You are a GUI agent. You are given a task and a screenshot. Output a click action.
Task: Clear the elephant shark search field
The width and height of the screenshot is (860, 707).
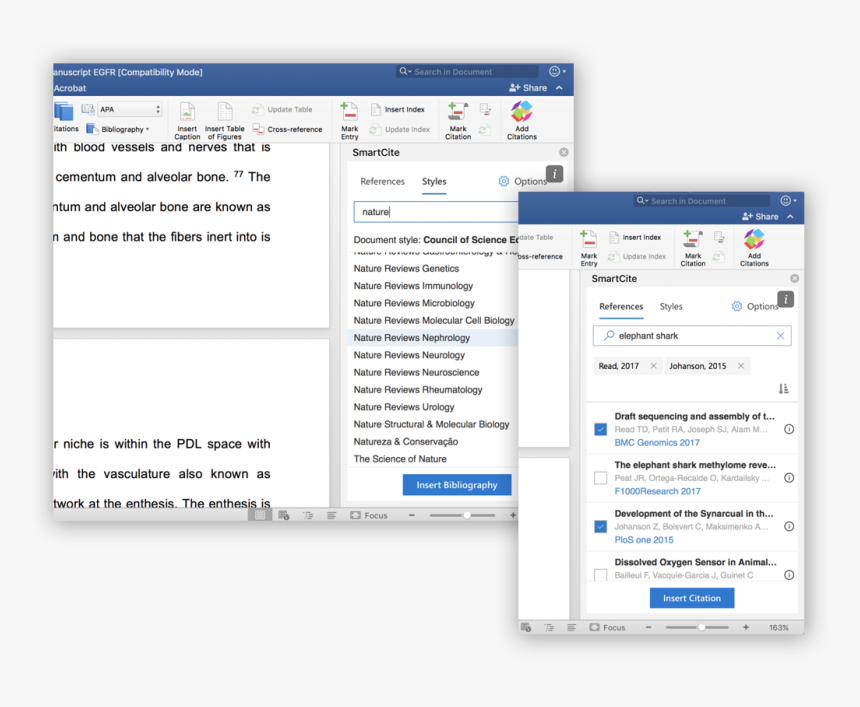point(780,336)
